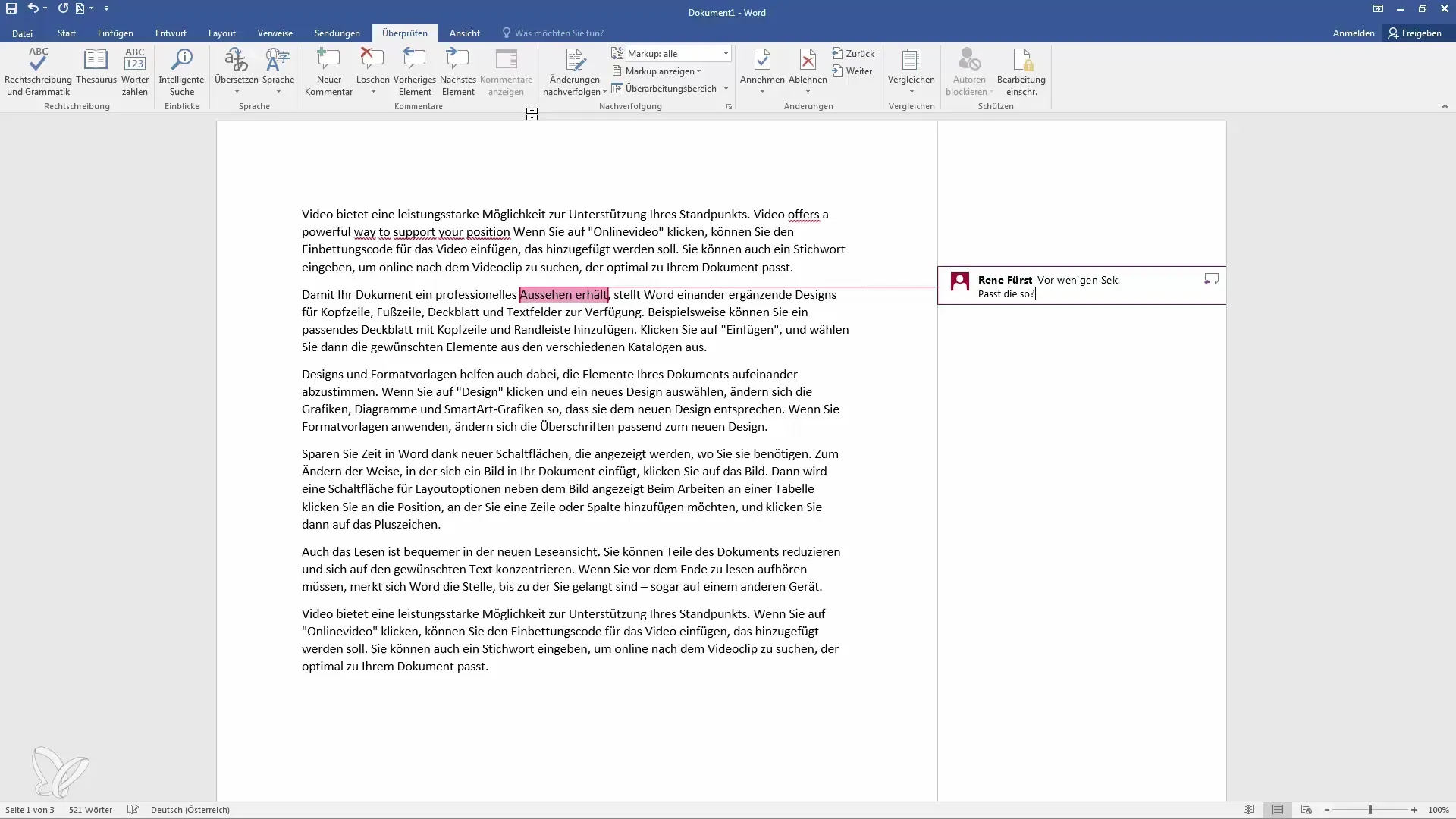This screenshot has height=819, width=1456.
Task: Switch to Lesemodus view icon
Action: [x=1248, y=810]
